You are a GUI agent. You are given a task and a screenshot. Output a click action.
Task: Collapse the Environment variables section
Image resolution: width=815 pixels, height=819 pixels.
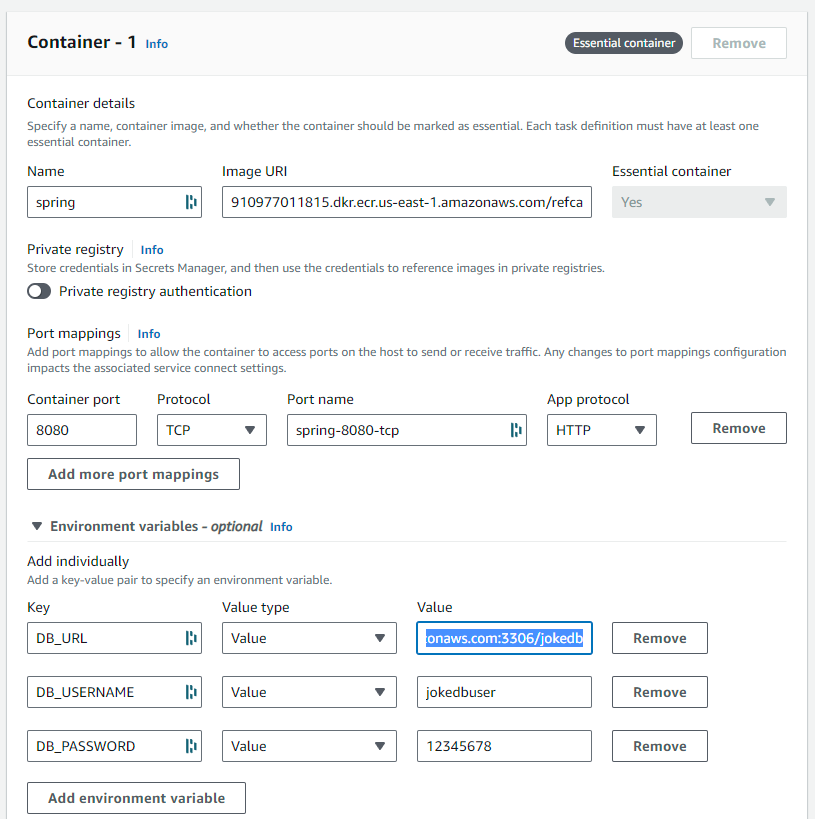pyautogui.click(x=37, y=526)
